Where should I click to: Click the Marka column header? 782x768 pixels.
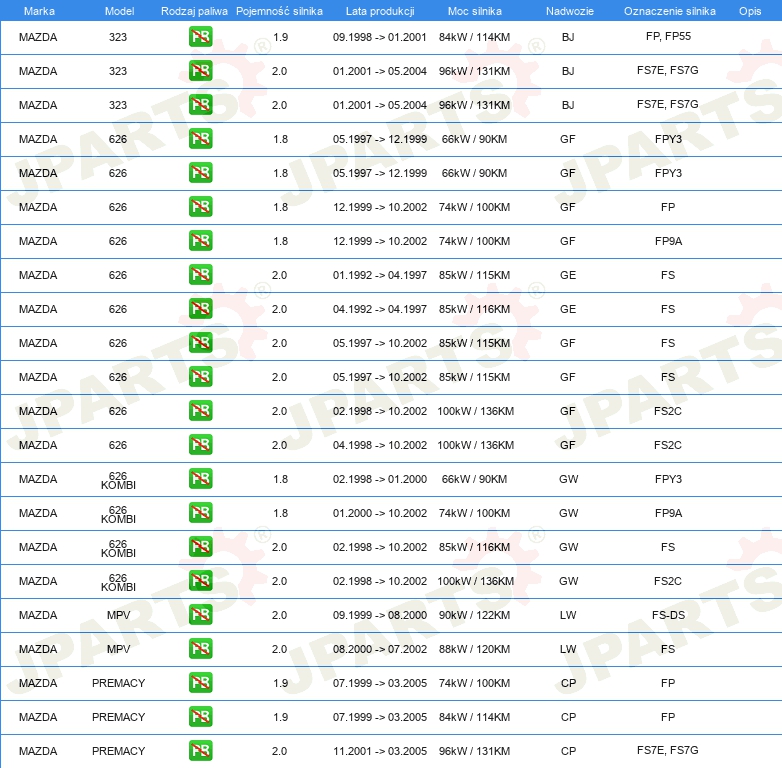pos(39,11)
